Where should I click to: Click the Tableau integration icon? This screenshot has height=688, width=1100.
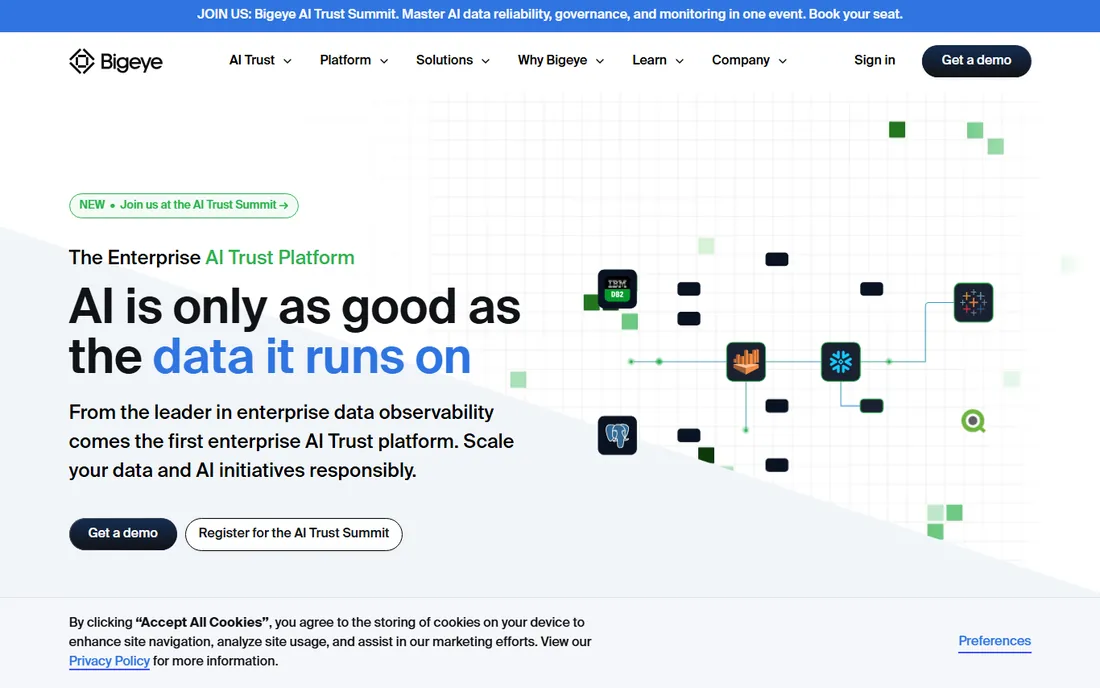(x=973, y=302)
